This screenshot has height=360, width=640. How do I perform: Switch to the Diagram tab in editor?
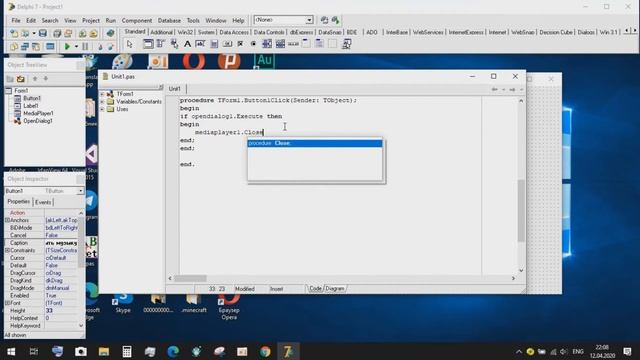(x=335, y=289)
